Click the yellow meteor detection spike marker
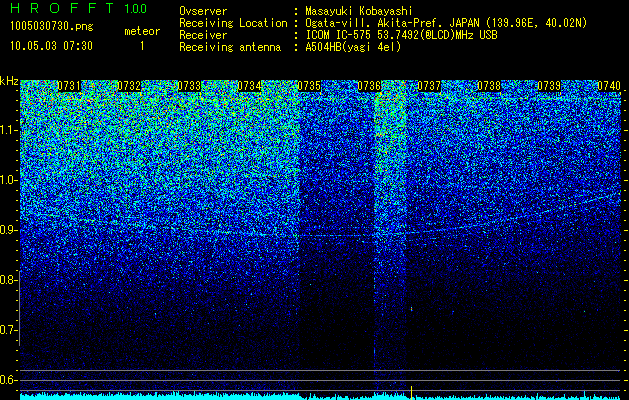Image resolution: width=629 pixels, height=400 pixels. pos(411,392)
